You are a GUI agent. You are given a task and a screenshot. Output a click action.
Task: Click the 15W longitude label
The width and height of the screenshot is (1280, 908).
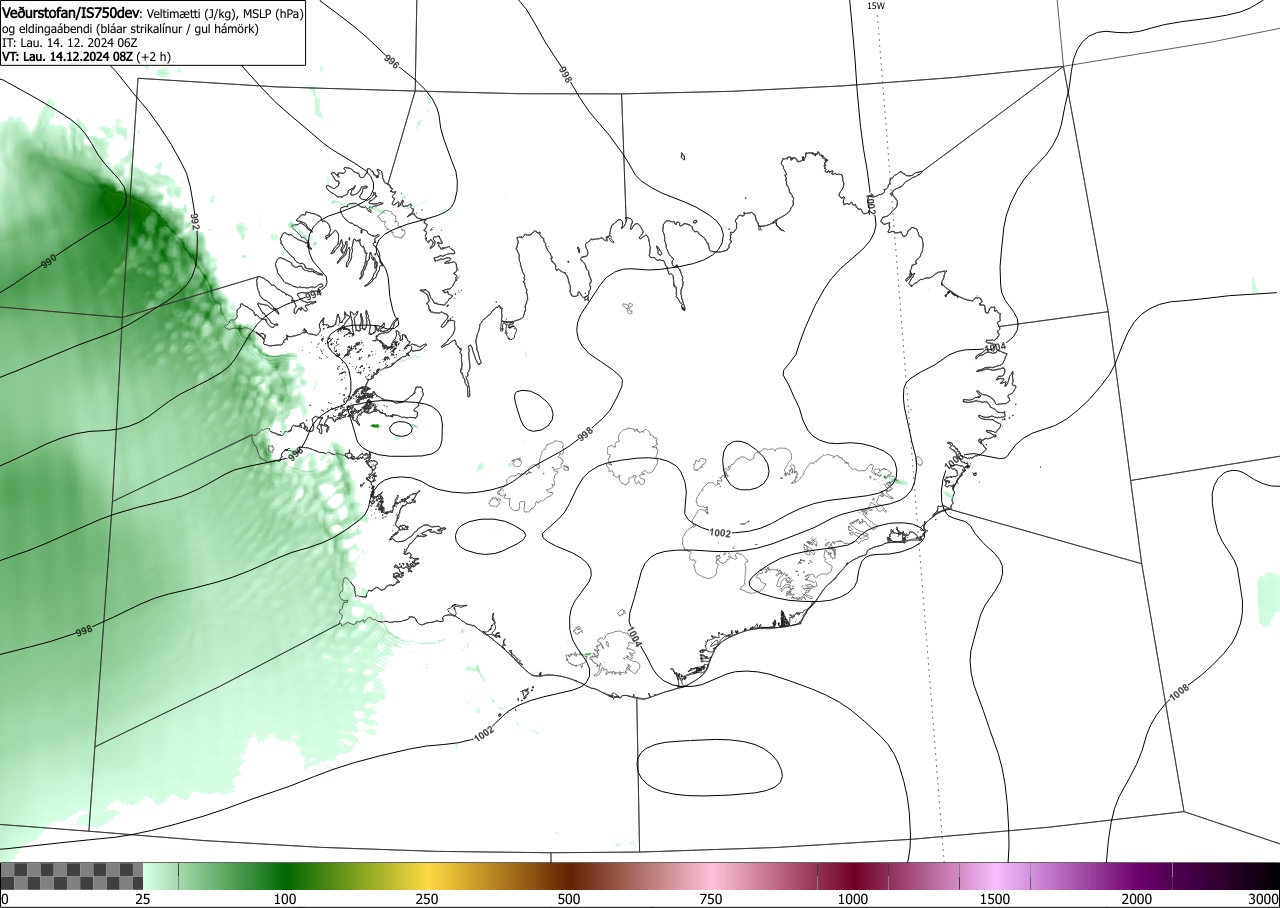coord(875,6)
